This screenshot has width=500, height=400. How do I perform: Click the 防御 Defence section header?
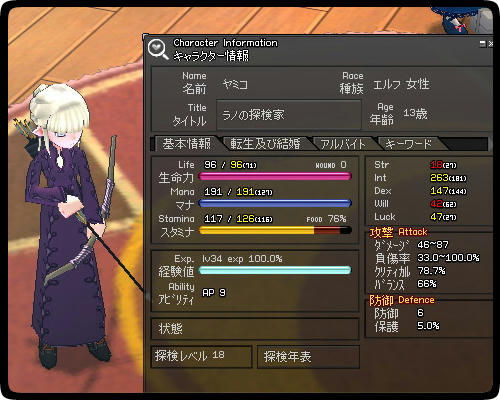click(402, 300)
